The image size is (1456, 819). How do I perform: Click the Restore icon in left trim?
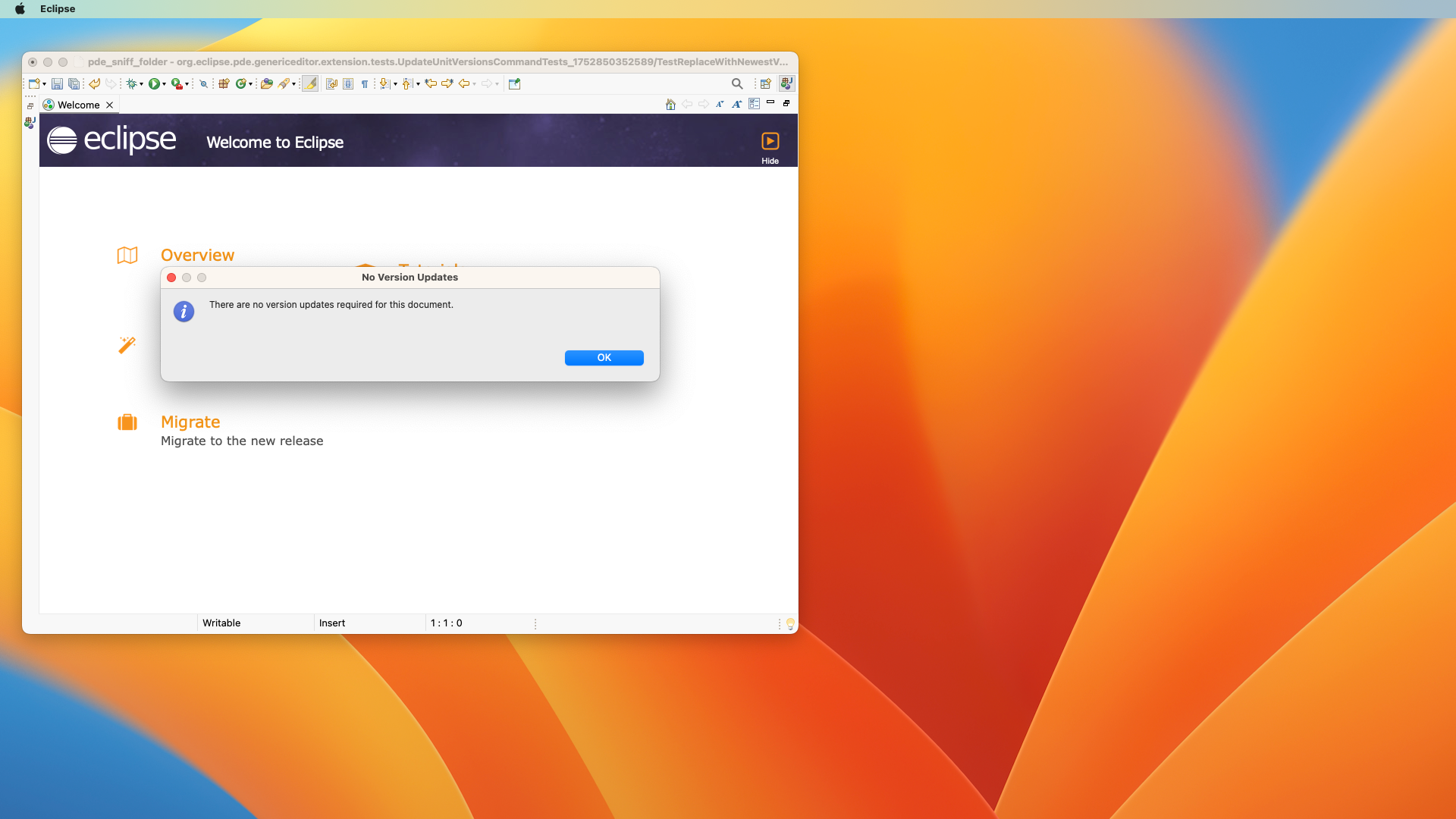click(x=30, y=106)
